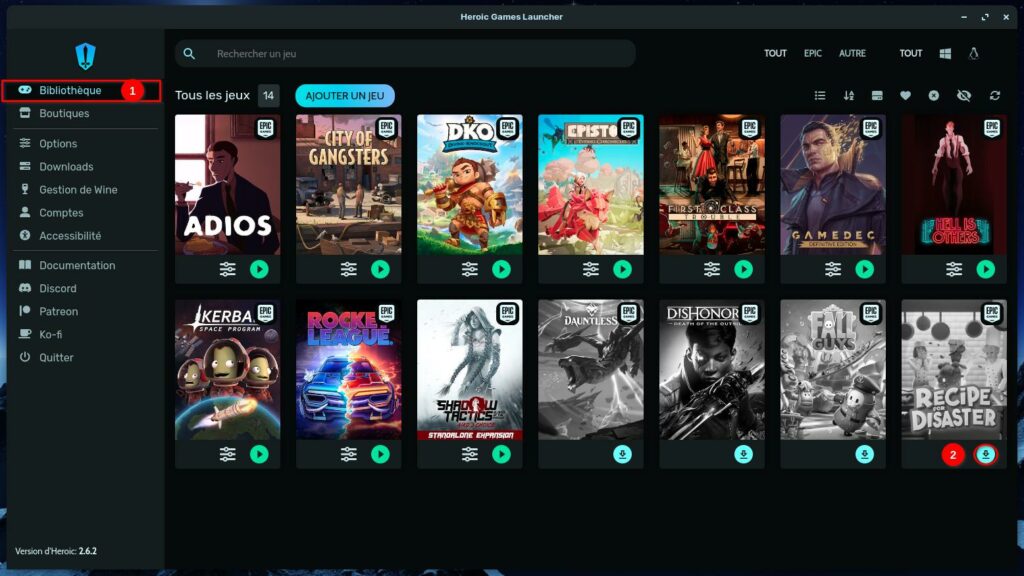Toggle favorites-only heart filter

905,96
